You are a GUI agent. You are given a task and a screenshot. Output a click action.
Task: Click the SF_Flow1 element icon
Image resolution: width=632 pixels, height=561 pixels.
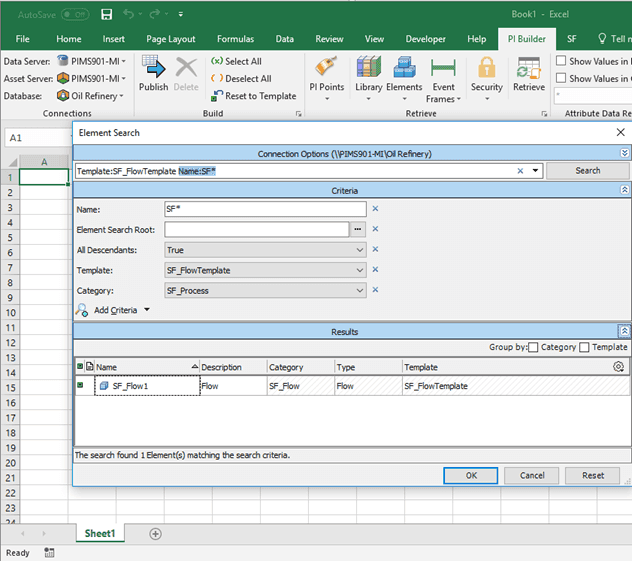(x=104, y=386)
